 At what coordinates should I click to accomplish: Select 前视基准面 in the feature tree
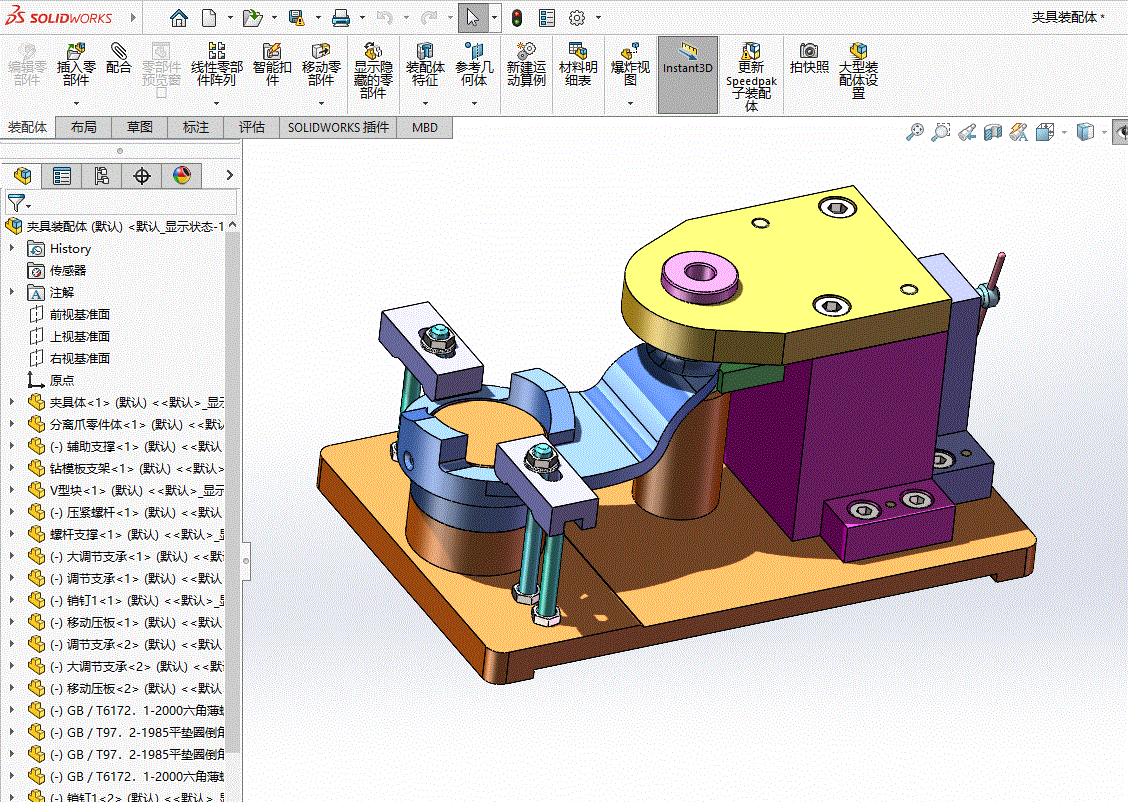pyautogui.click(x=80, y=314)
